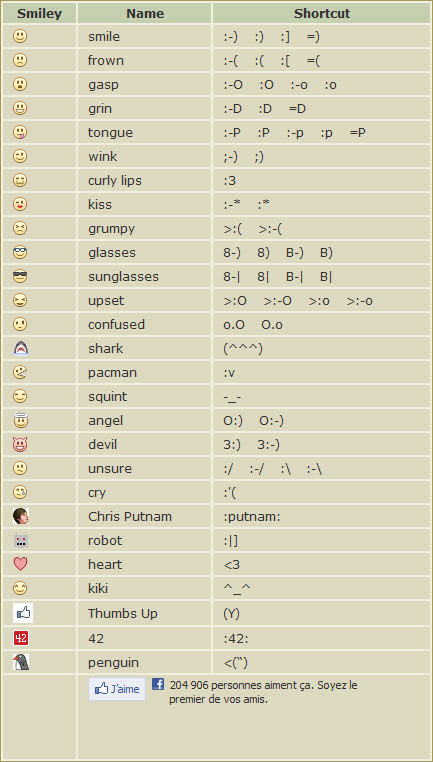The image size is (433, 762).
Task: Click the Thumbs Up smiley icon
Action: tap(23, 613)
